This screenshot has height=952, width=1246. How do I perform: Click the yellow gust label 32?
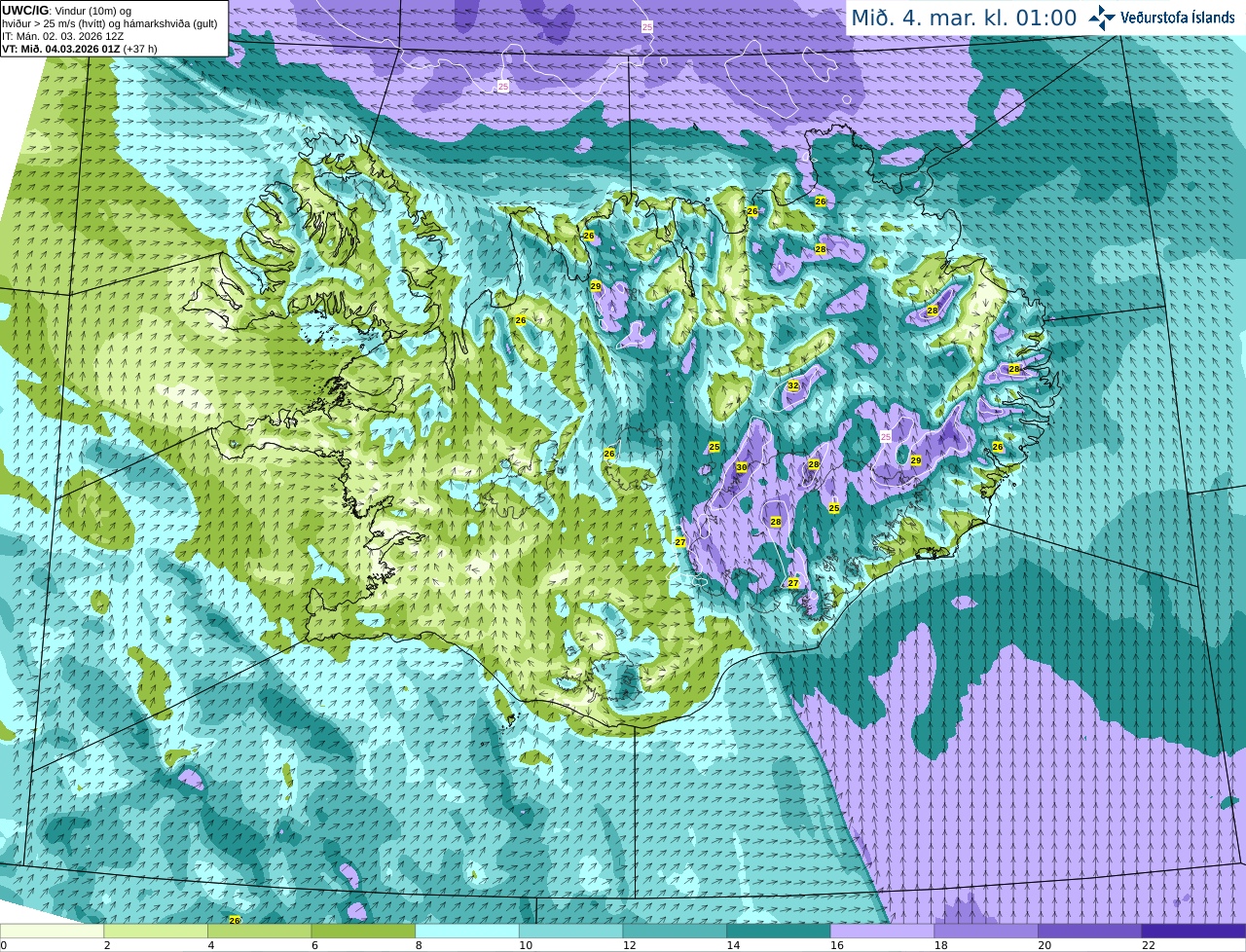(x=792, y=386)
